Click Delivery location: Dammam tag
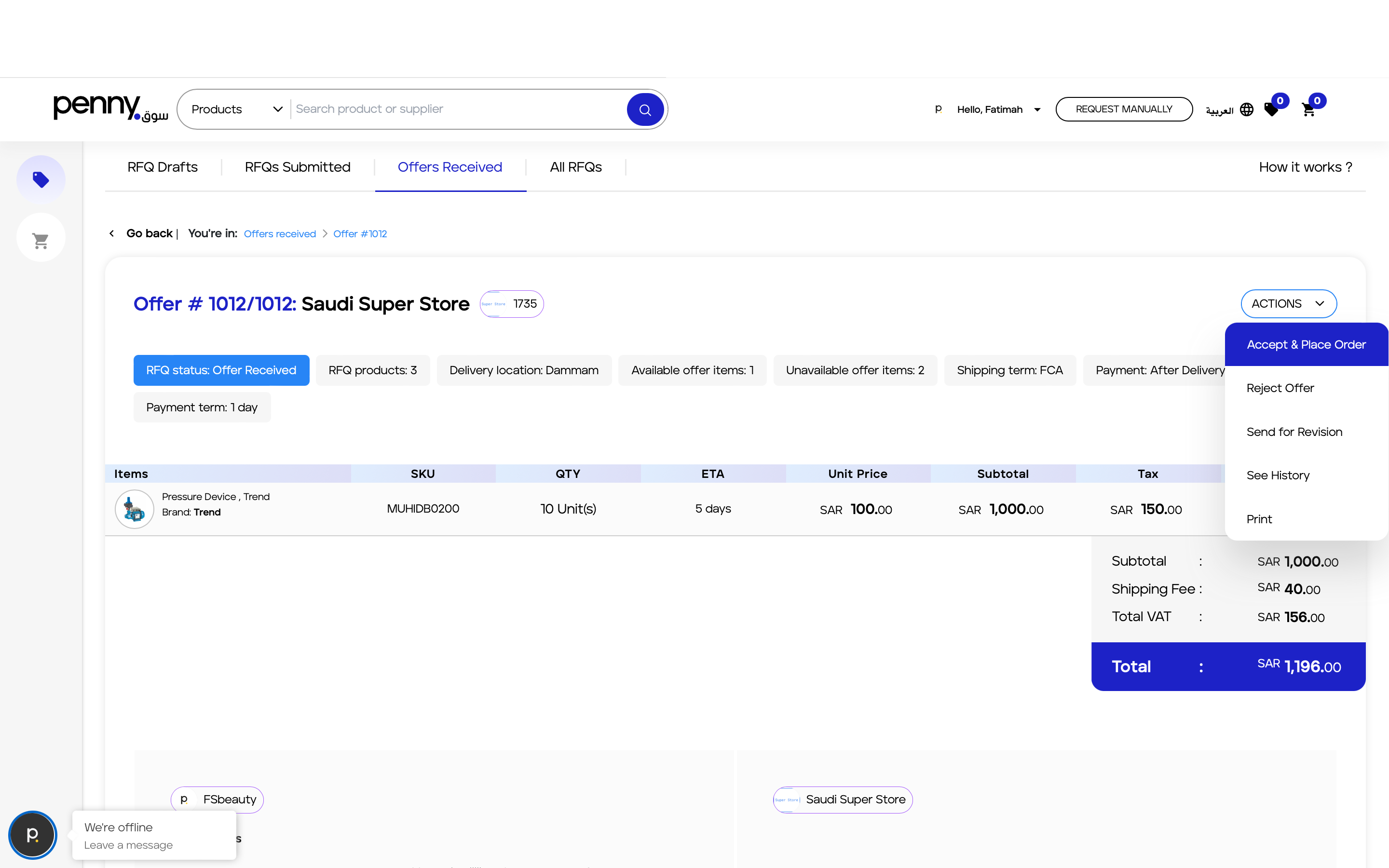The image size is (1389, 868). pyautogui.click(x=524, y=370)
